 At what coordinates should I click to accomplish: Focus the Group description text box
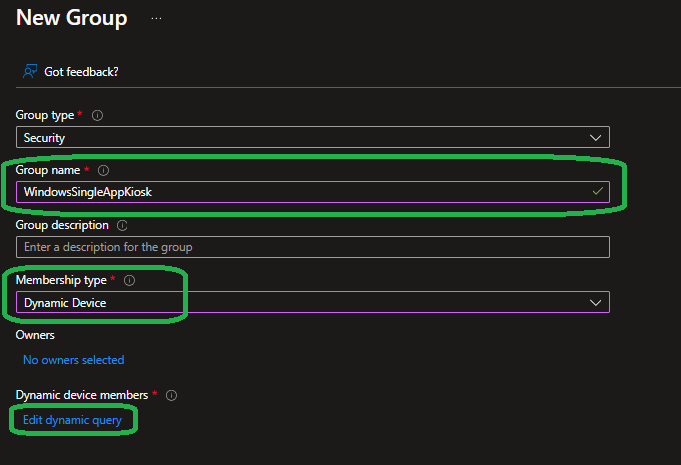point(312,247)
